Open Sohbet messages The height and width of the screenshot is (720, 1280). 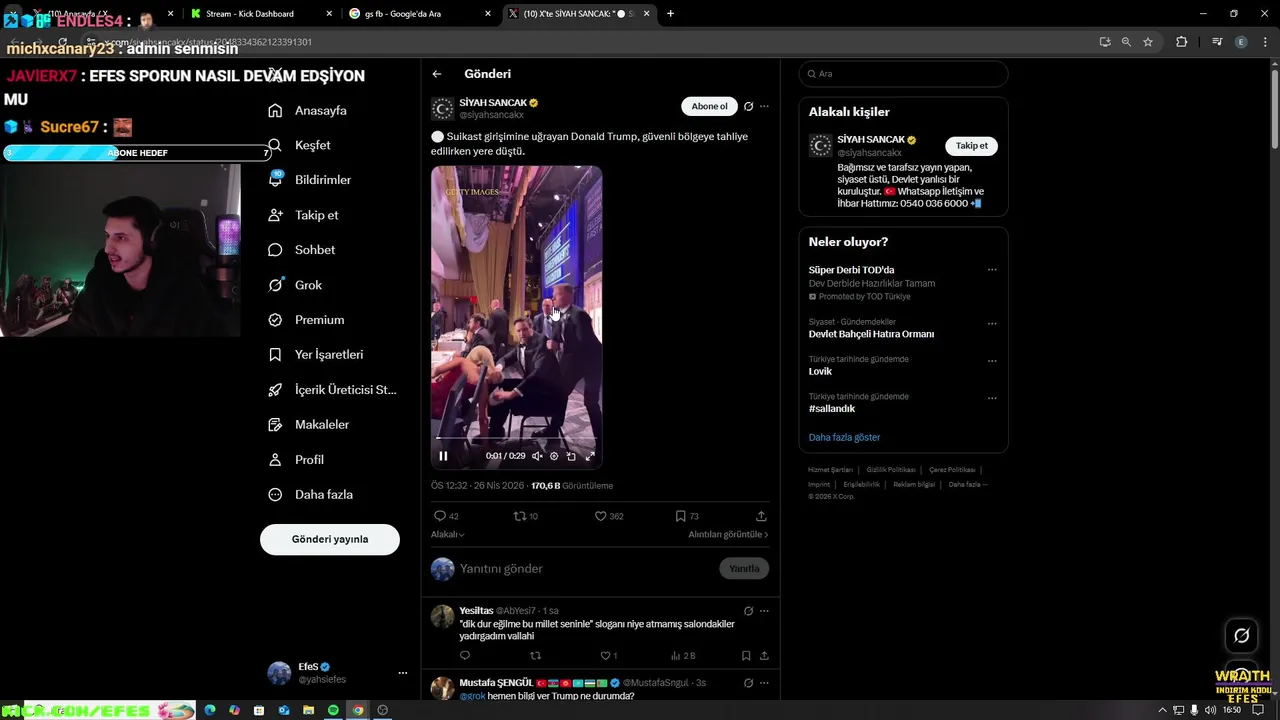point(301,250)
